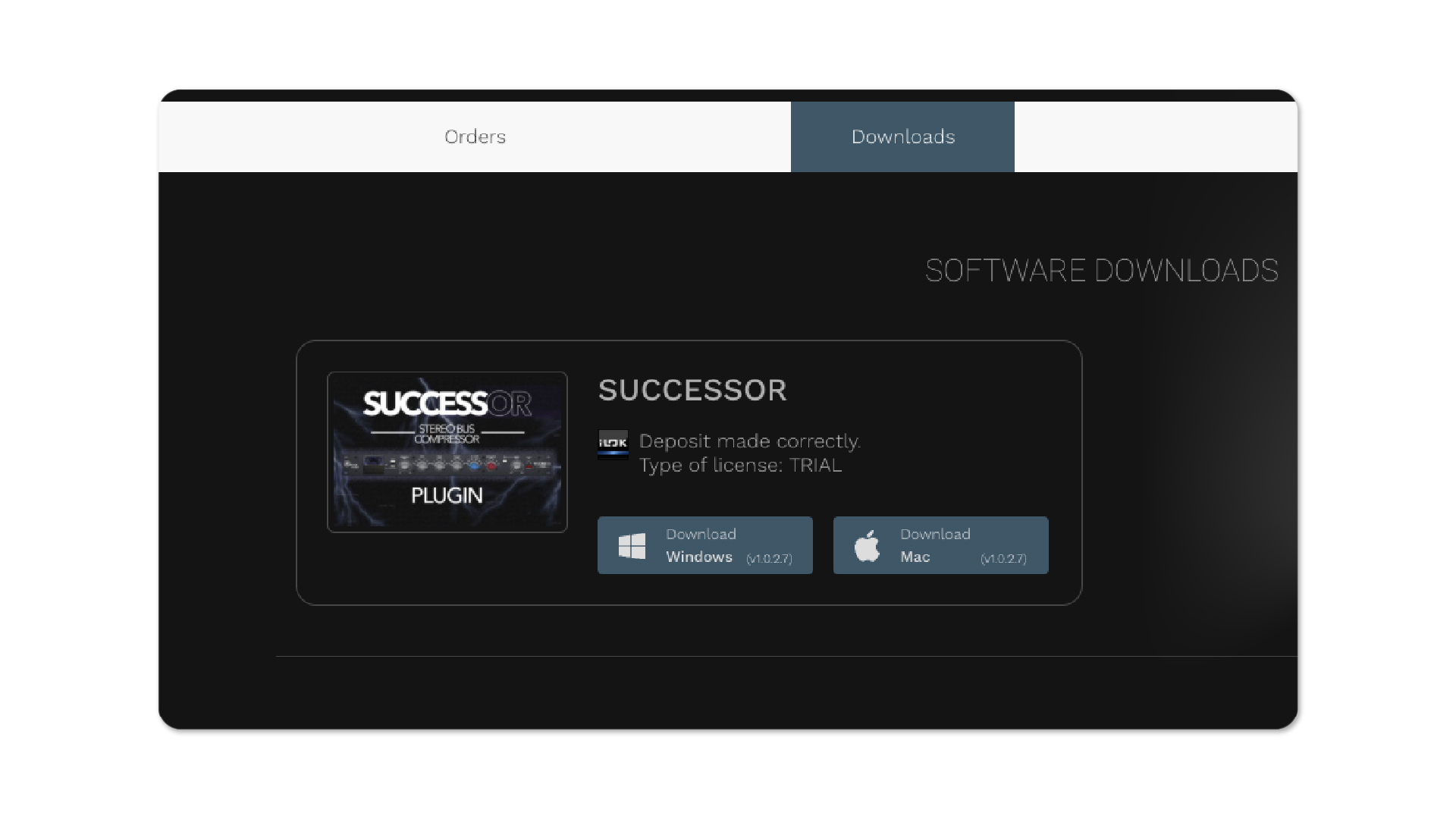Image resolution: width=1456 pixels, height=819 pixels.
Task: Click the PLUGIN text on the thumbnail
Action: coord(447,495)
